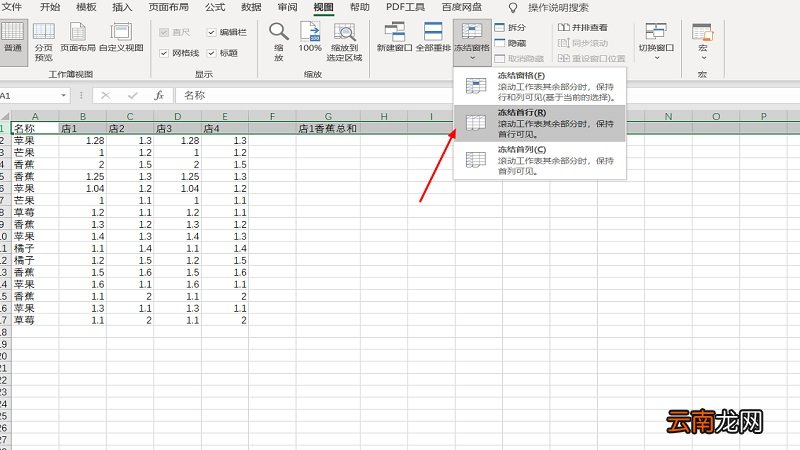
Task: Open the PDF工具 tab
Action: [405, 7]
